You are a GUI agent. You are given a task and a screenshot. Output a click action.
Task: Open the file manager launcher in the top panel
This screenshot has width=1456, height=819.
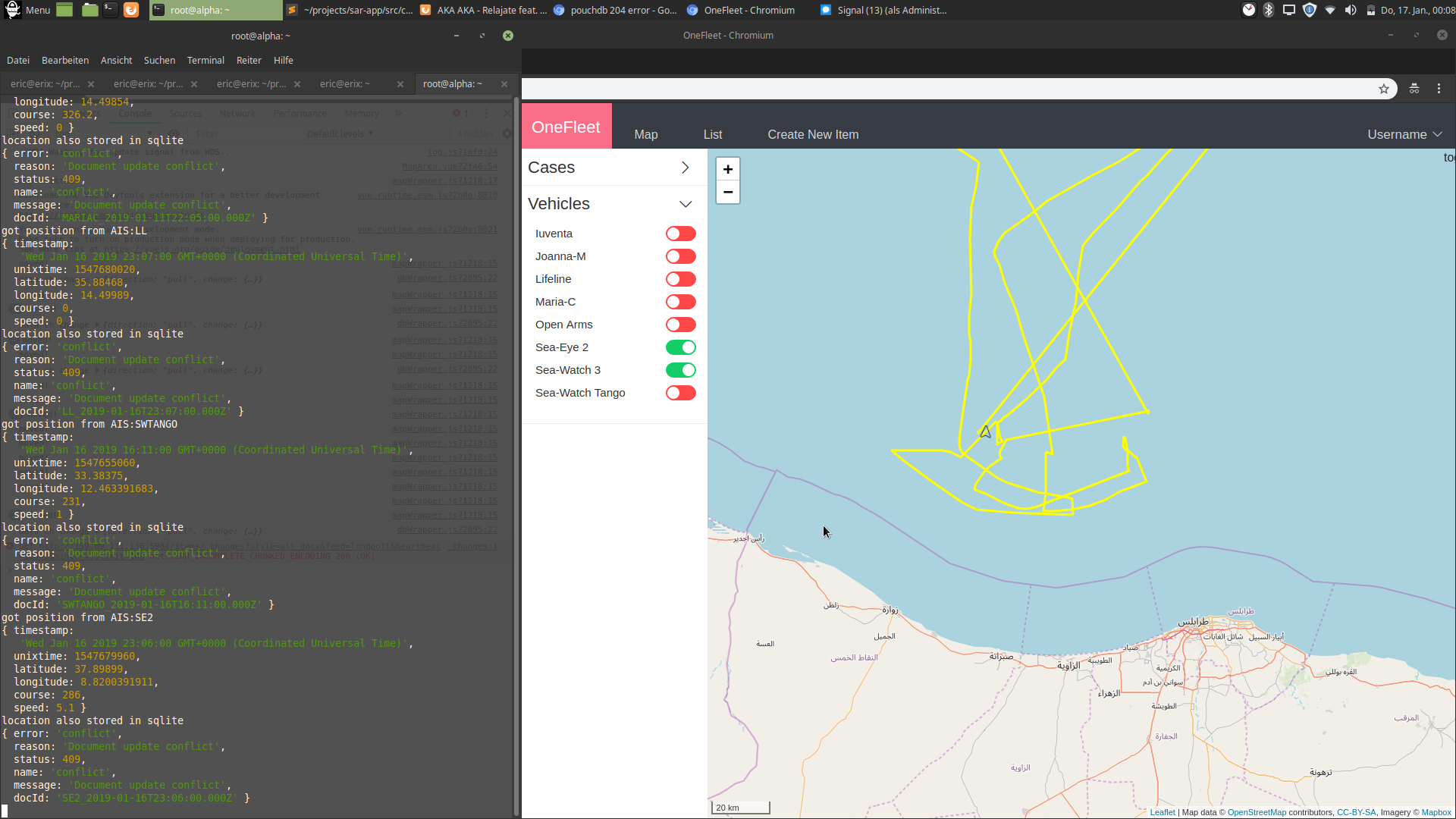coord(90,10)
